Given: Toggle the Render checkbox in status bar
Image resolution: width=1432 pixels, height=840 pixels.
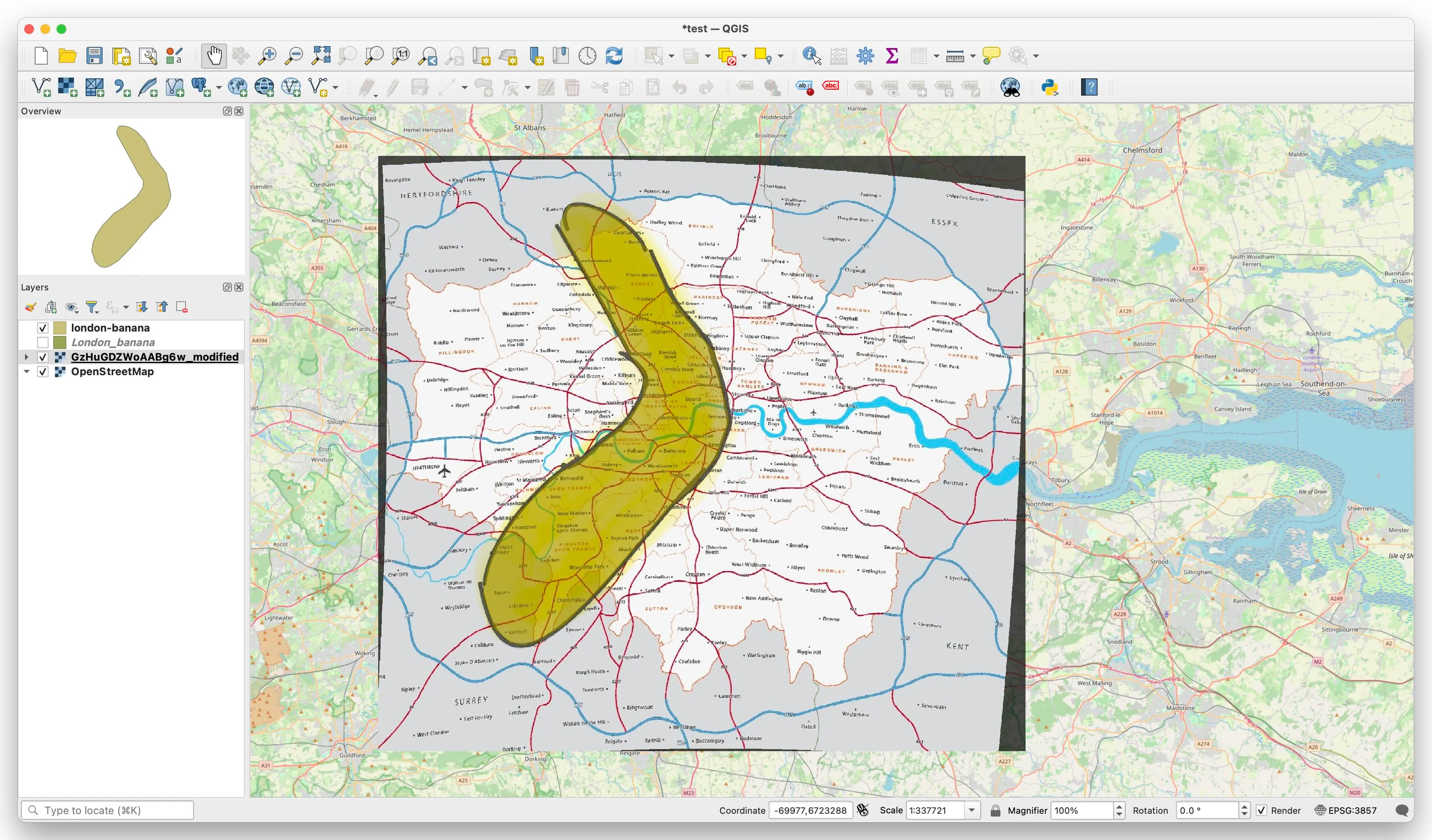Looking at the screenshot, I should tap(1261, 811).
